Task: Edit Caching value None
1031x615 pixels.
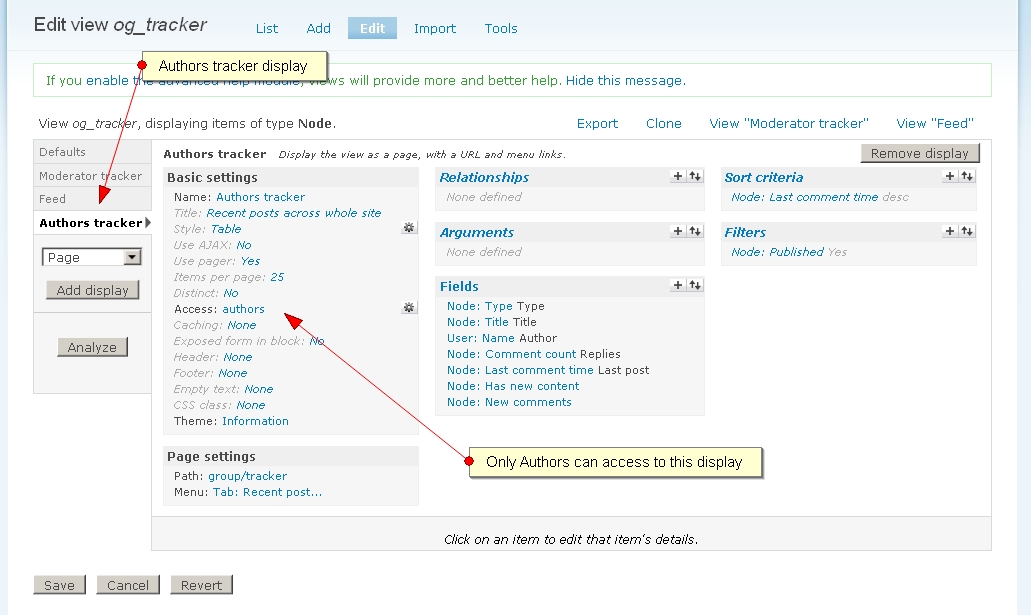Action: (241, 325)
